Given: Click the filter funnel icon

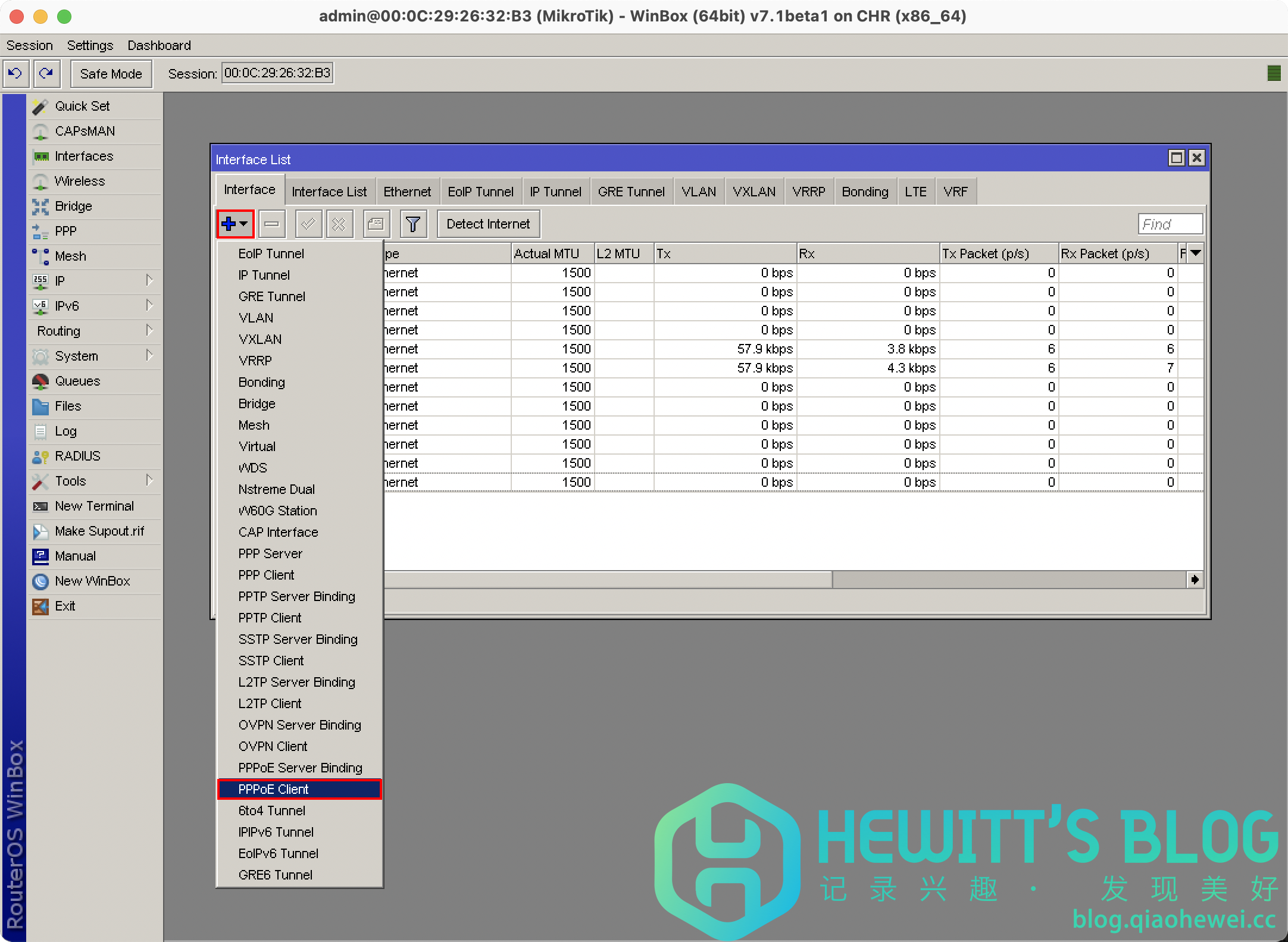Looking at the screenshot, I should coord(413,224).
